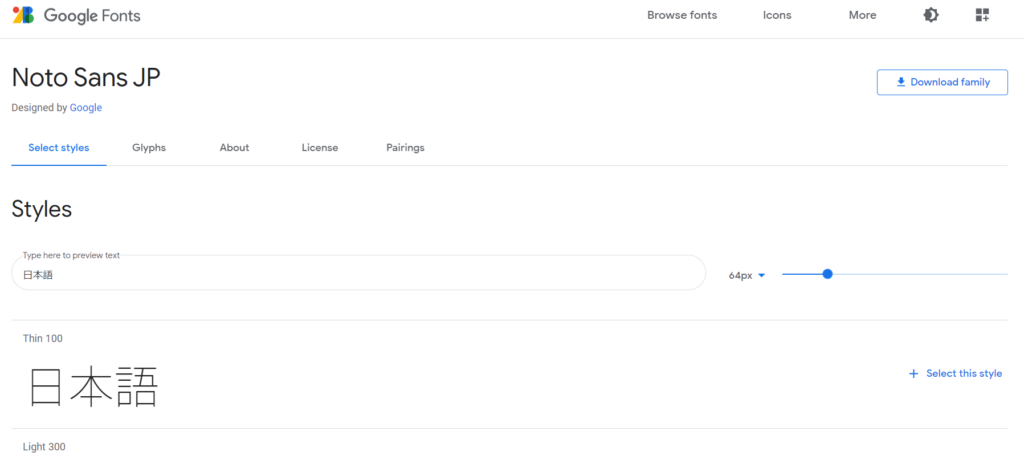This screenshot has height=468, width=1024.
Task: Open the More menu in header
Action: pyautogui.click(x=863, y=15)
